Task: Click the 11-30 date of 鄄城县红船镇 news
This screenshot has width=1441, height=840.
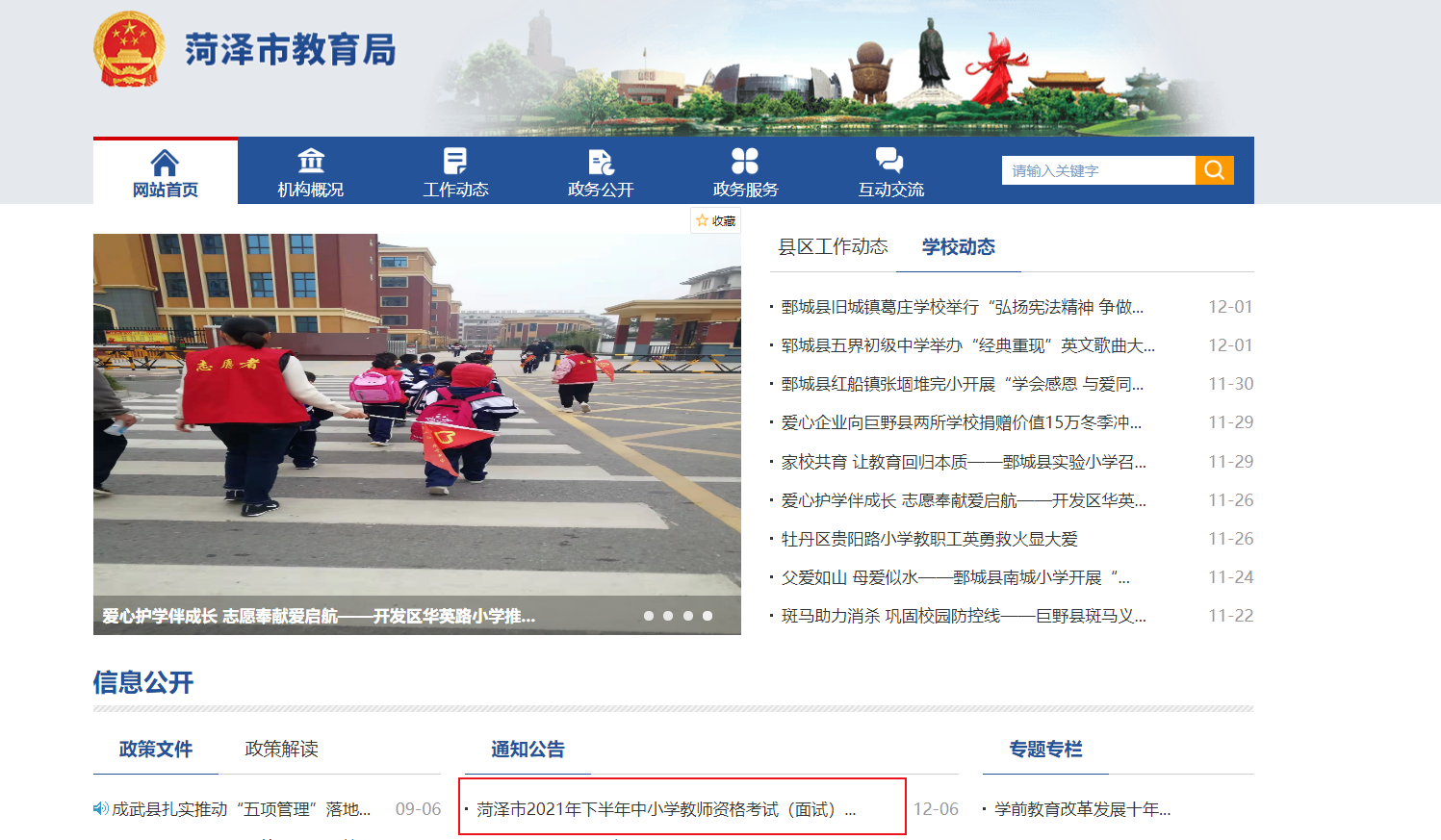Action: point(1231,384)
